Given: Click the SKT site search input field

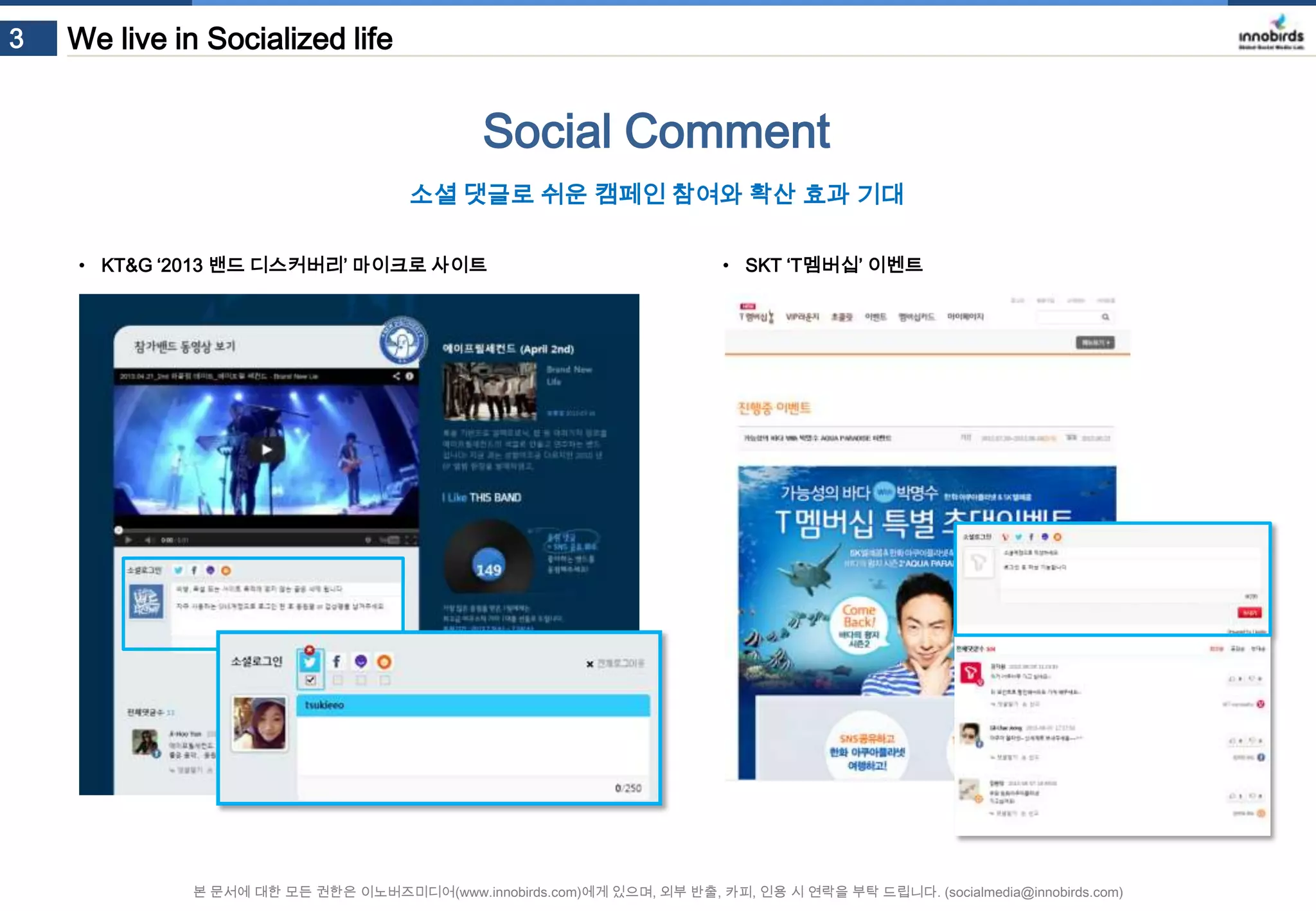Looking at the screenshot, I should [1074, 317].
